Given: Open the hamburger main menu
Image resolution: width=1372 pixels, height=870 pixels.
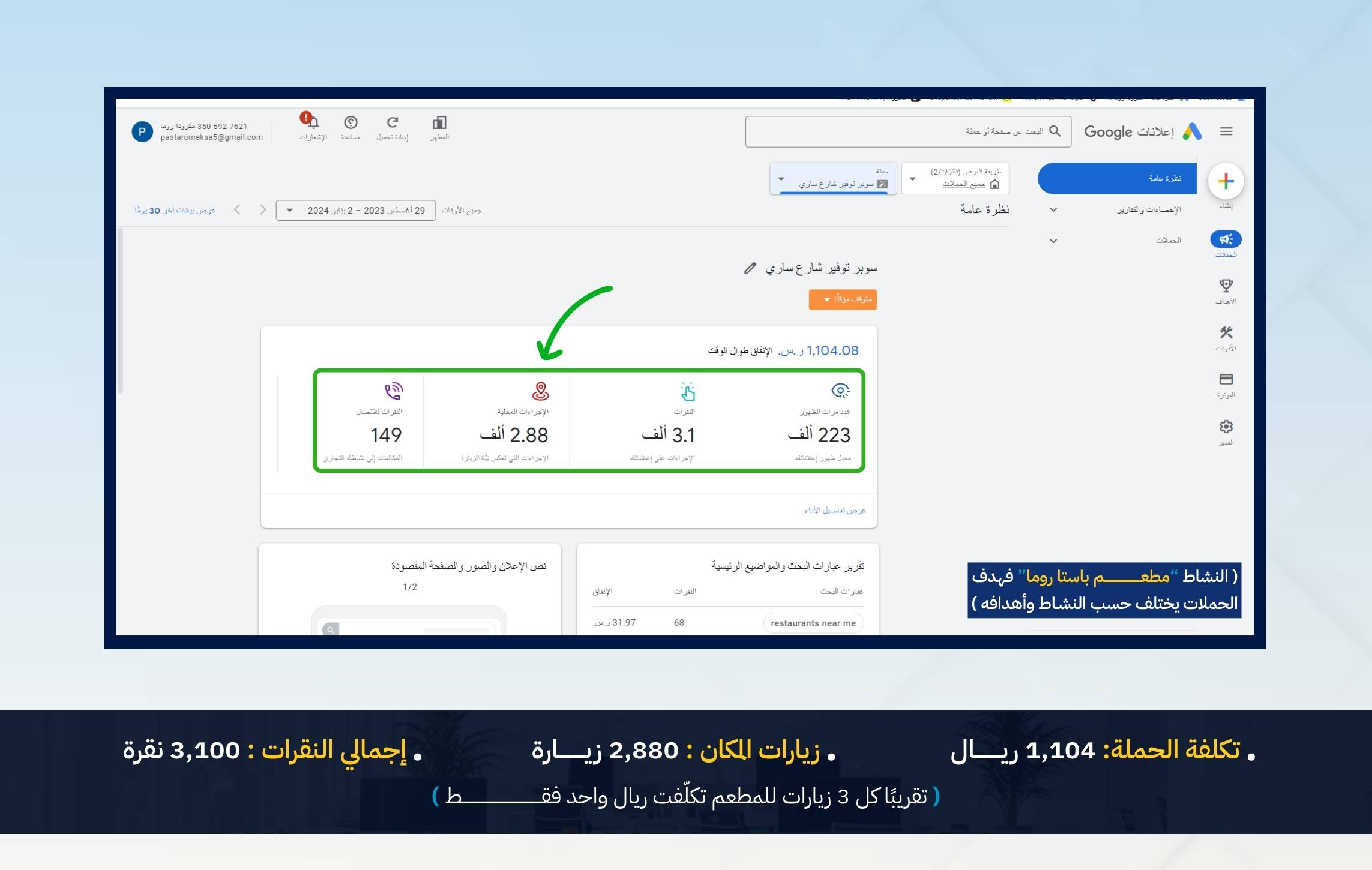Looking at the screenshot, I should coord(1226,131).
